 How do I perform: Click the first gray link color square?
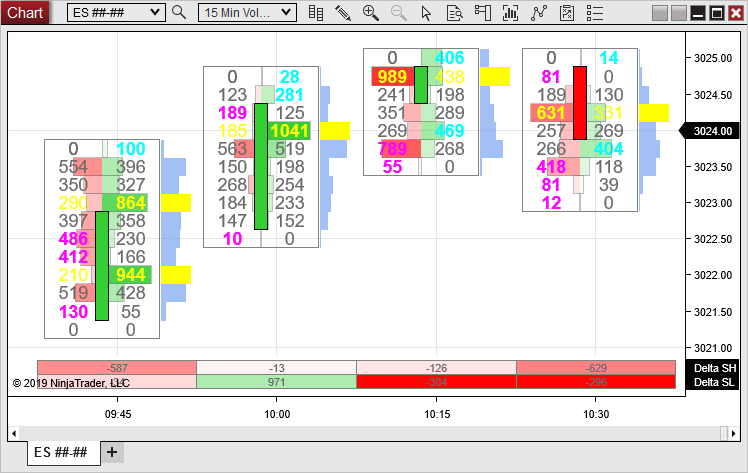pyautogui.click(x=661, y=13)
